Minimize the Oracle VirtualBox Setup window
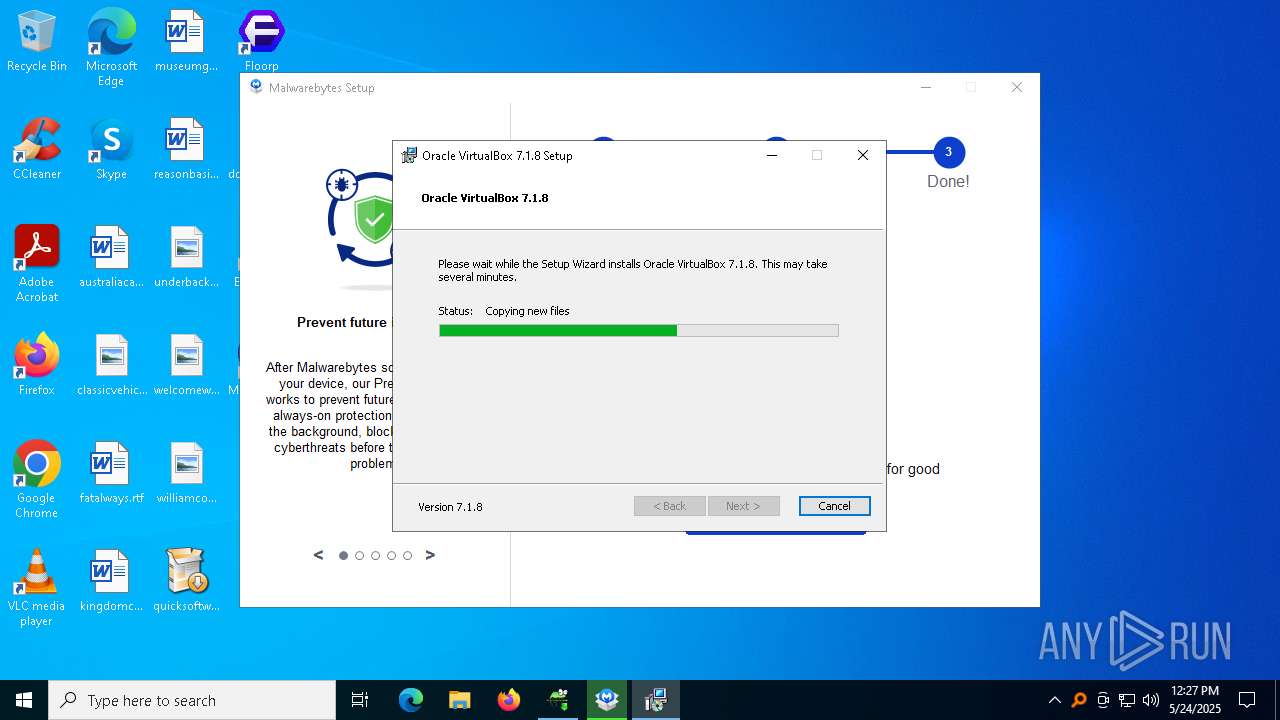This screenshot has height=720, width=1280. [x=772, y=155]
